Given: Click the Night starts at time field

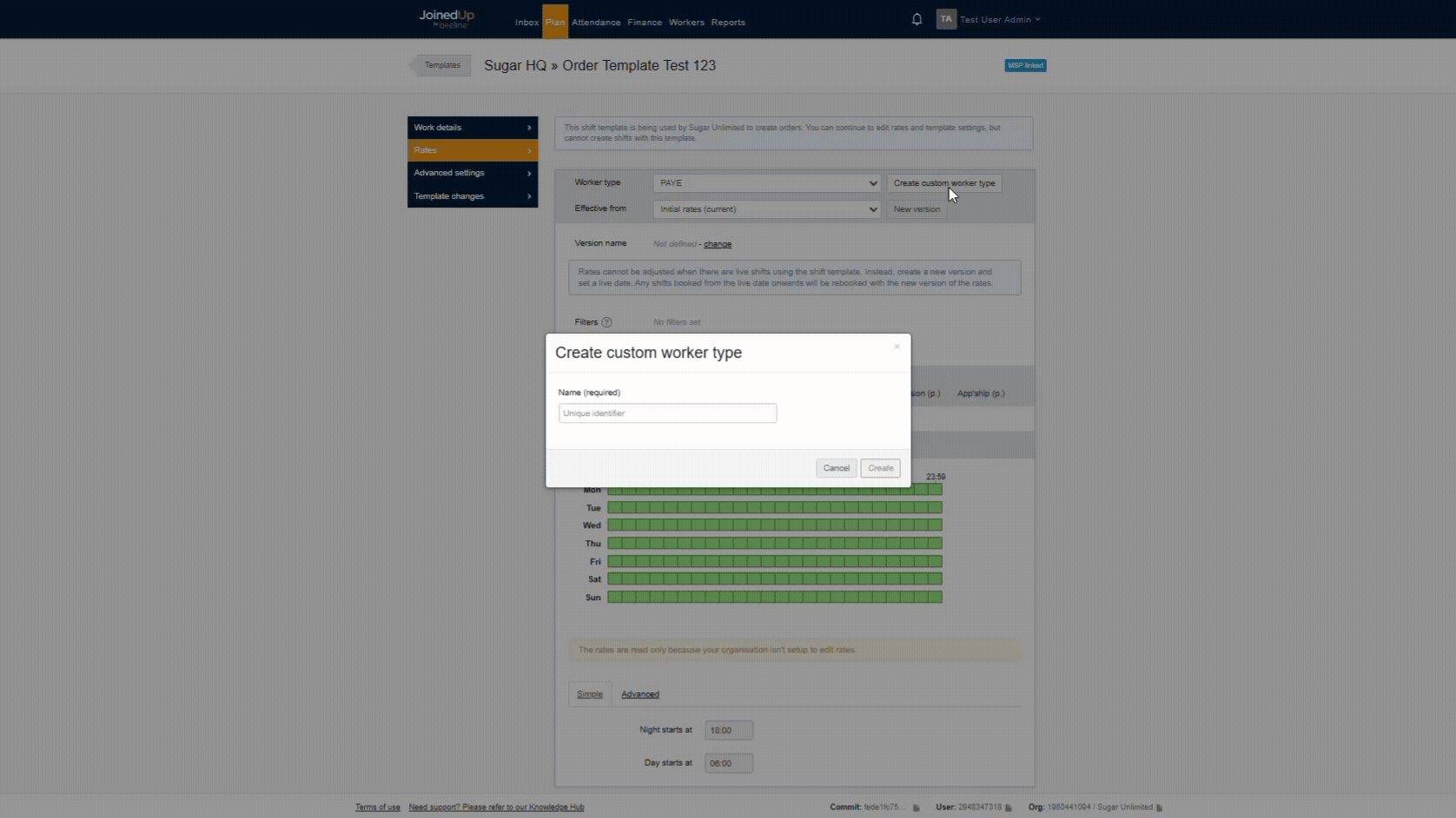Looking at the screenshot, I should [728, 730].
